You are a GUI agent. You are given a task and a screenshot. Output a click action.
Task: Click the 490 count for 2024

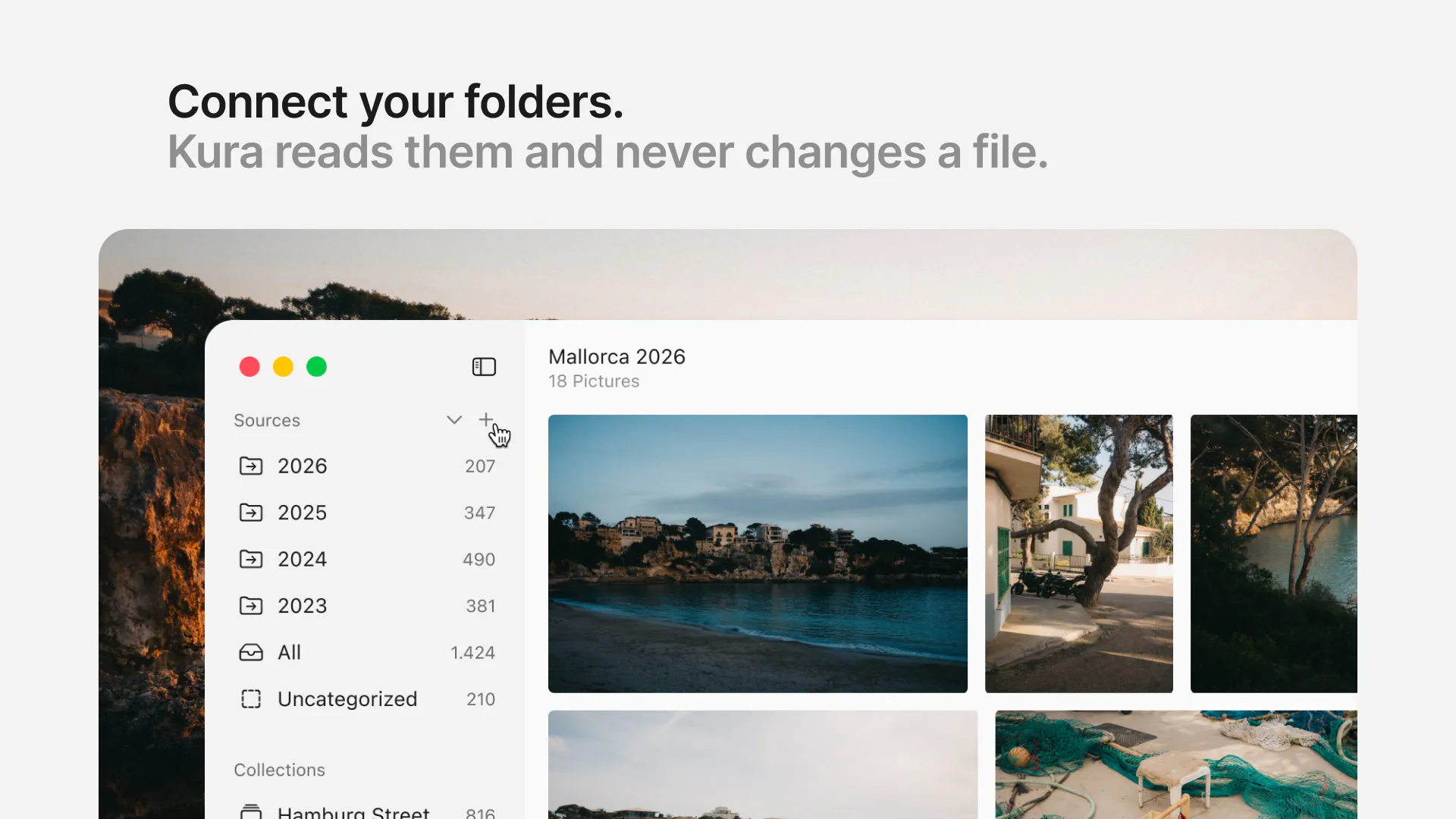point(479,560)
